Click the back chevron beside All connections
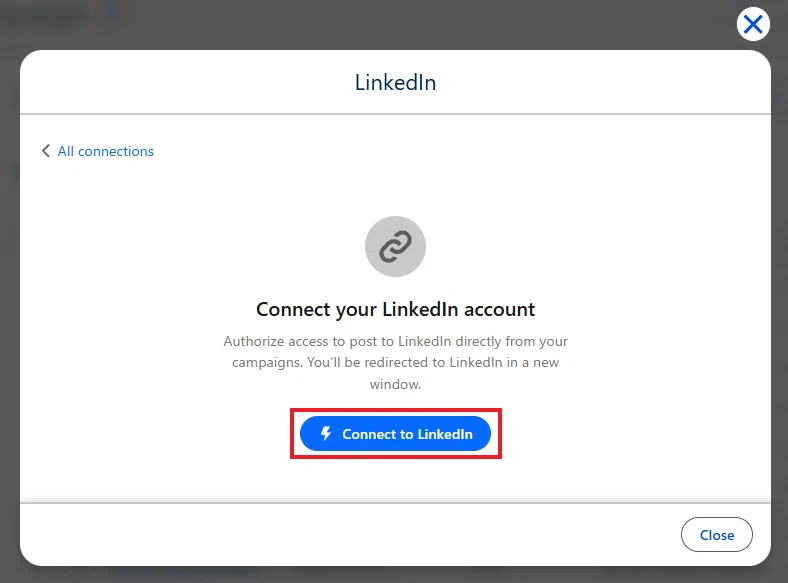The width and height of the screenshot is (788, 583). pyautogui.click(x=46, y=151)
